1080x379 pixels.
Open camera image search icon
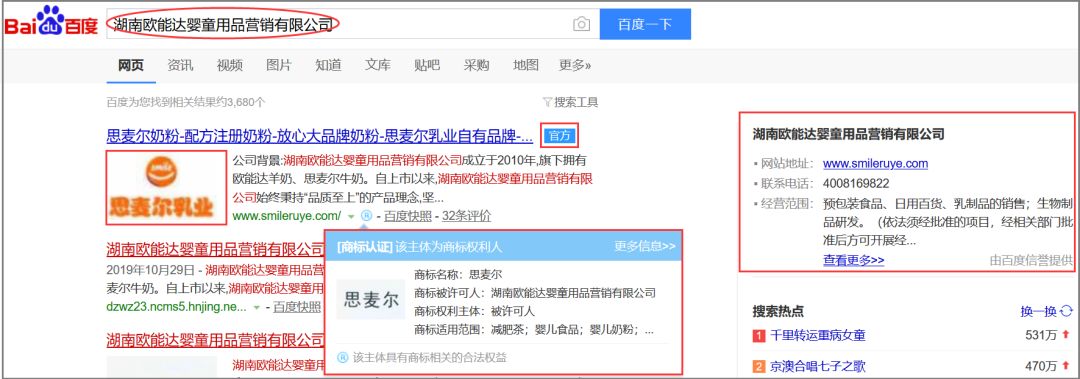(581, 25)
